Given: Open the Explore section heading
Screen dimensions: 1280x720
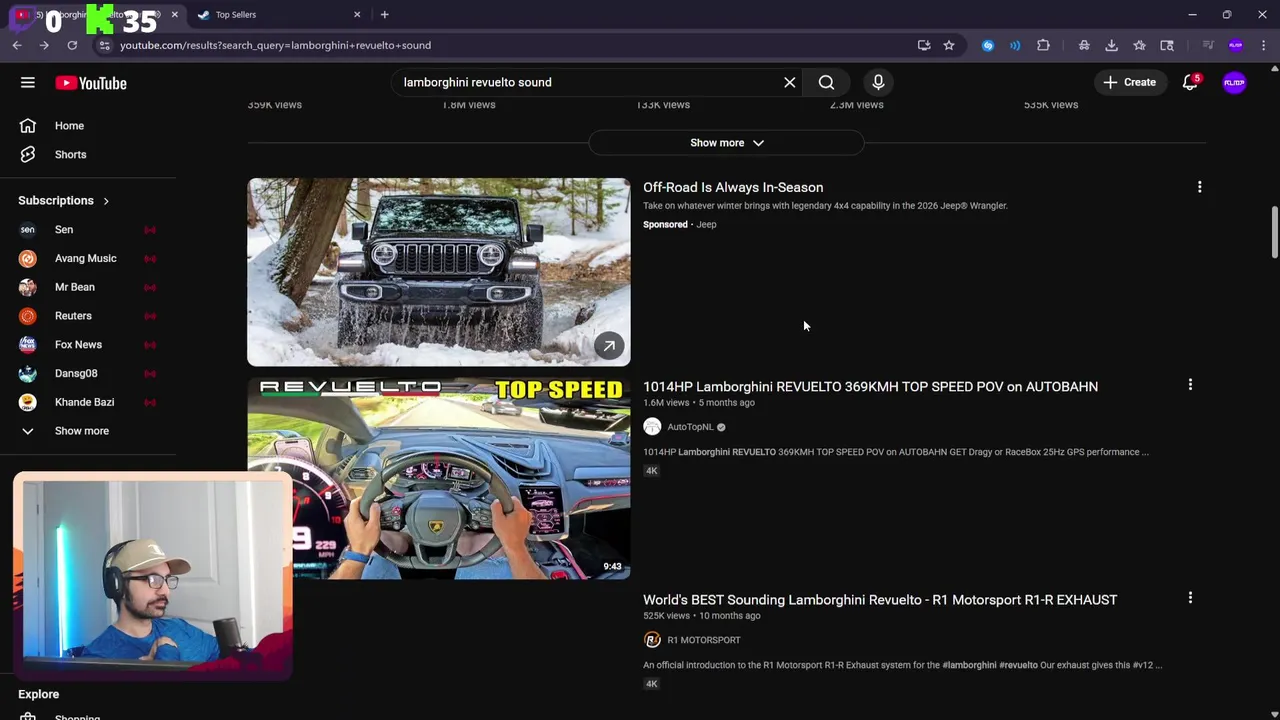Looking at the screenshot, I should pyautogui.click(x=39, y=694).
